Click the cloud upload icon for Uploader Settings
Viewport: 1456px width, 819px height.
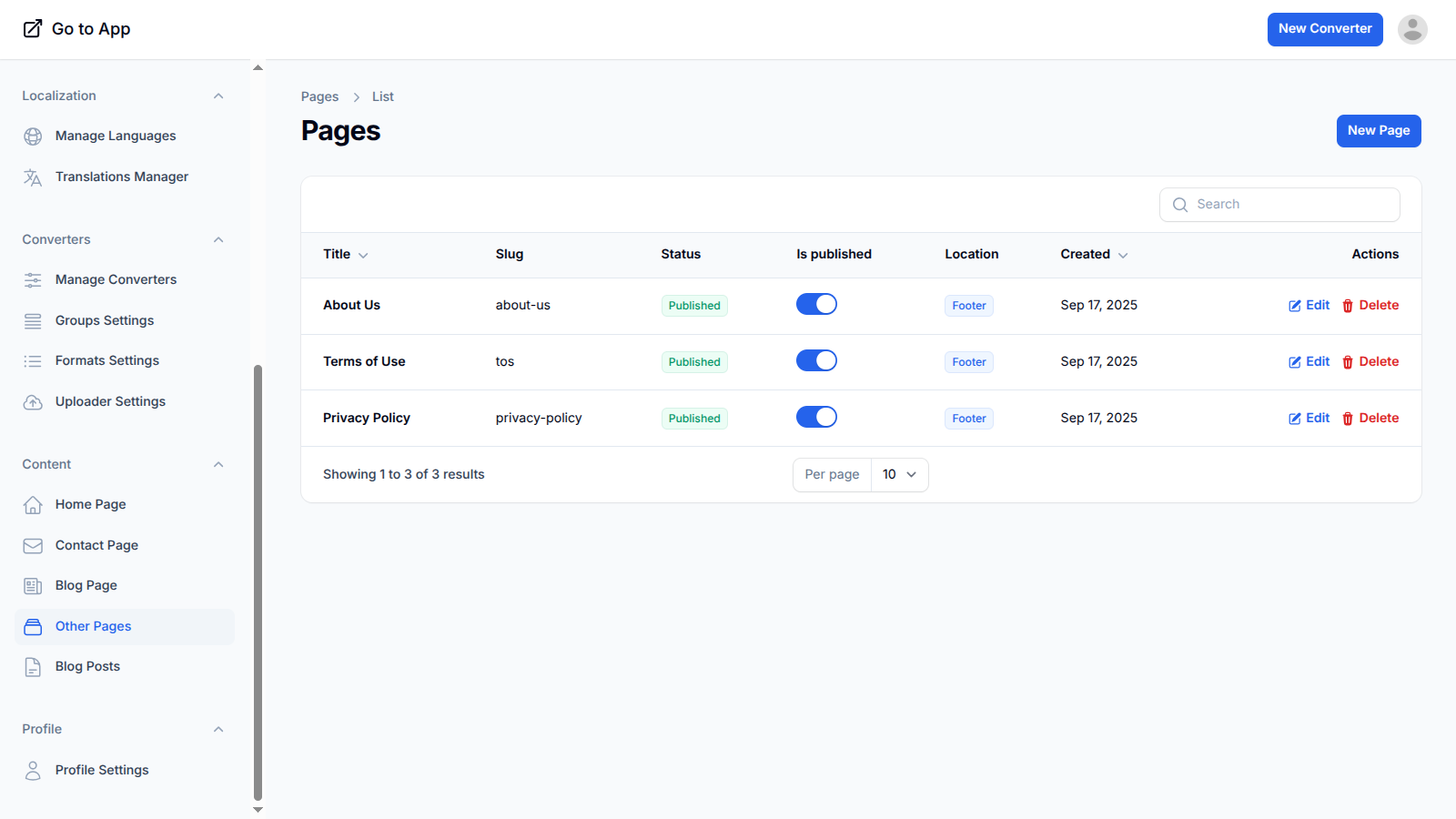point(33,402)
